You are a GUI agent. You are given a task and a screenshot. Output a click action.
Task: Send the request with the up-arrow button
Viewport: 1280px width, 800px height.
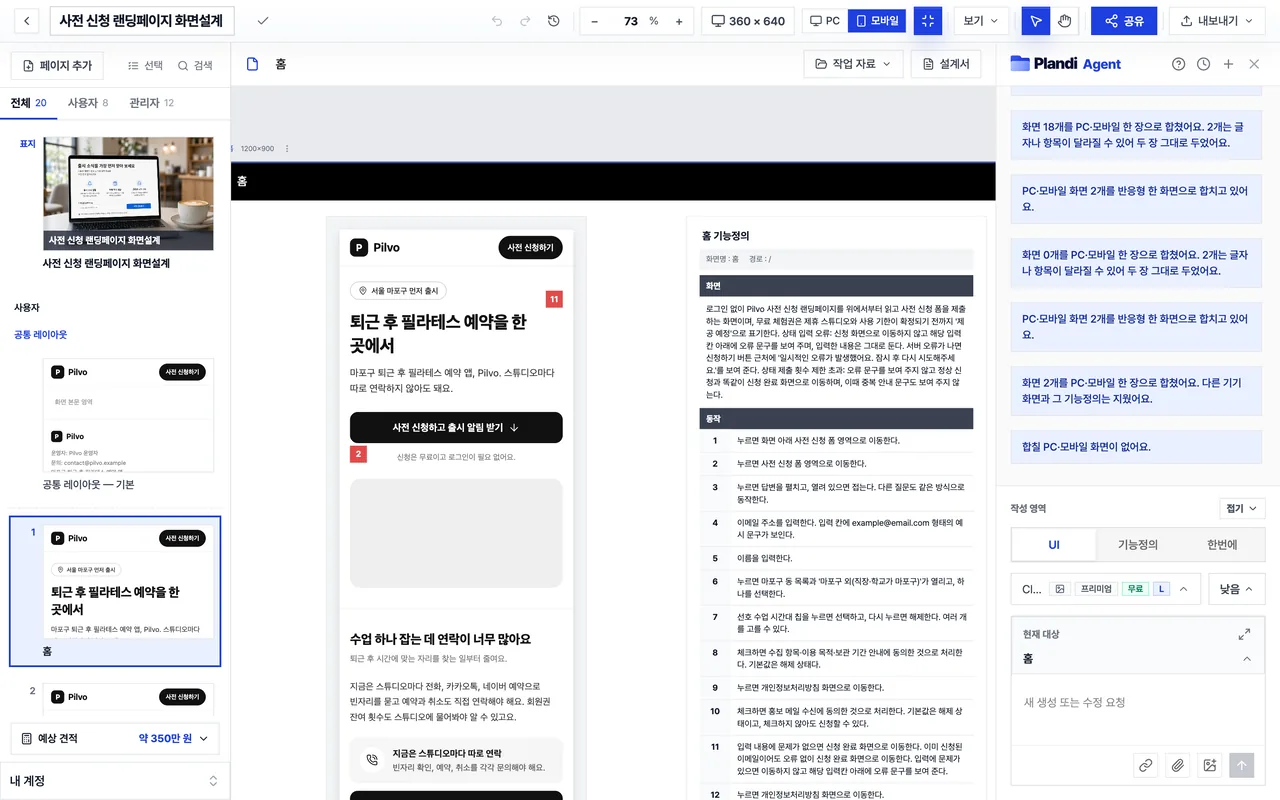coord(1241,765)
